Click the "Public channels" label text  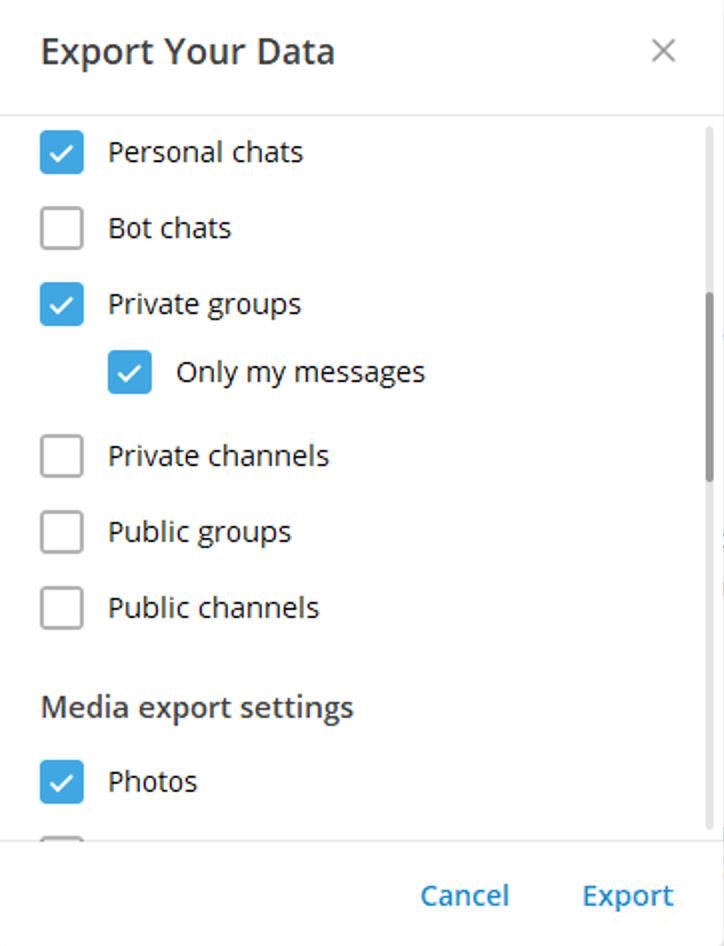tap(213, 609)
